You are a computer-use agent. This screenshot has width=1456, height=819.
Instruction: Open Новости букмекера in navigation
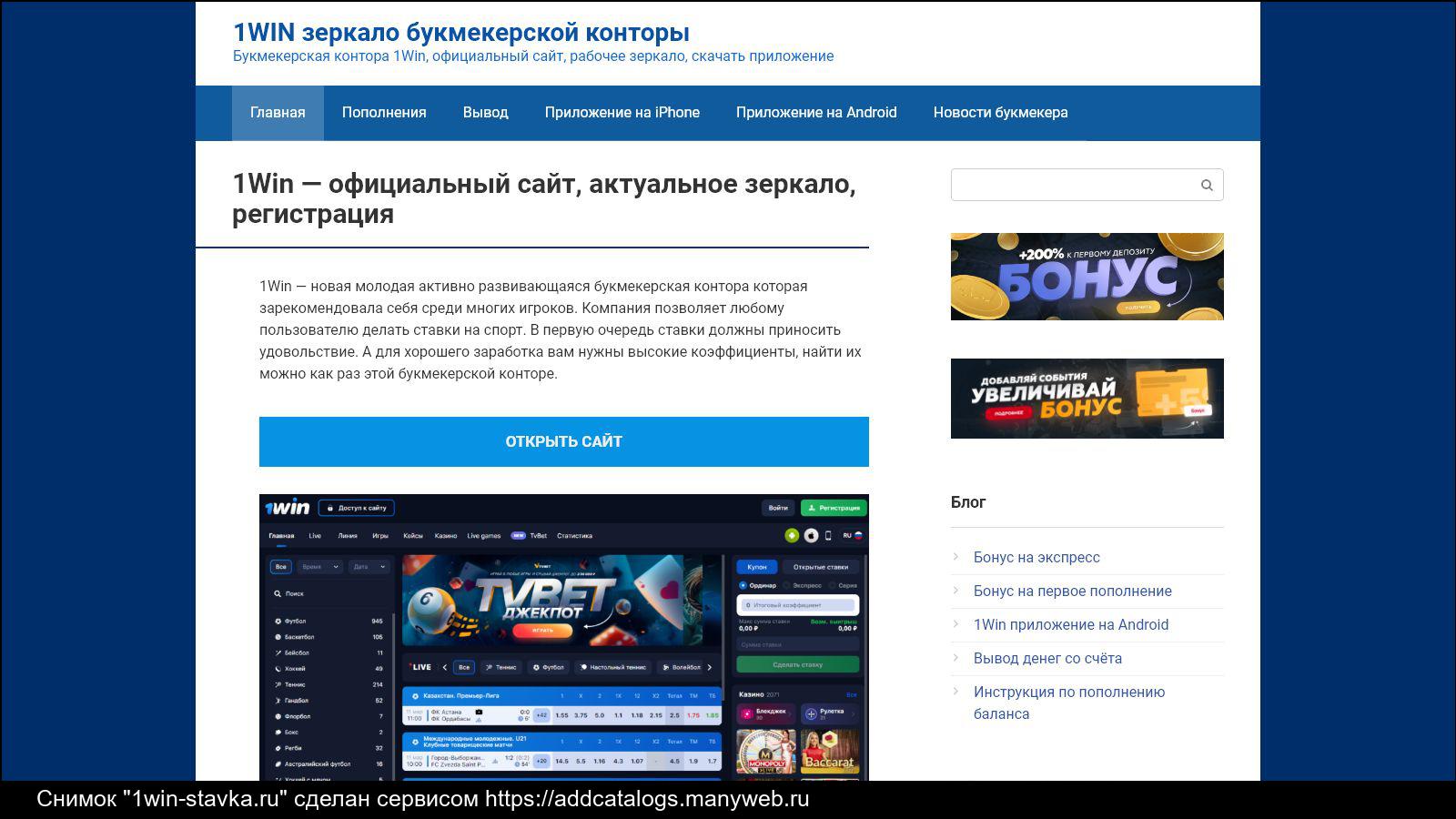pyautogui.click(x=1000, y=113)
